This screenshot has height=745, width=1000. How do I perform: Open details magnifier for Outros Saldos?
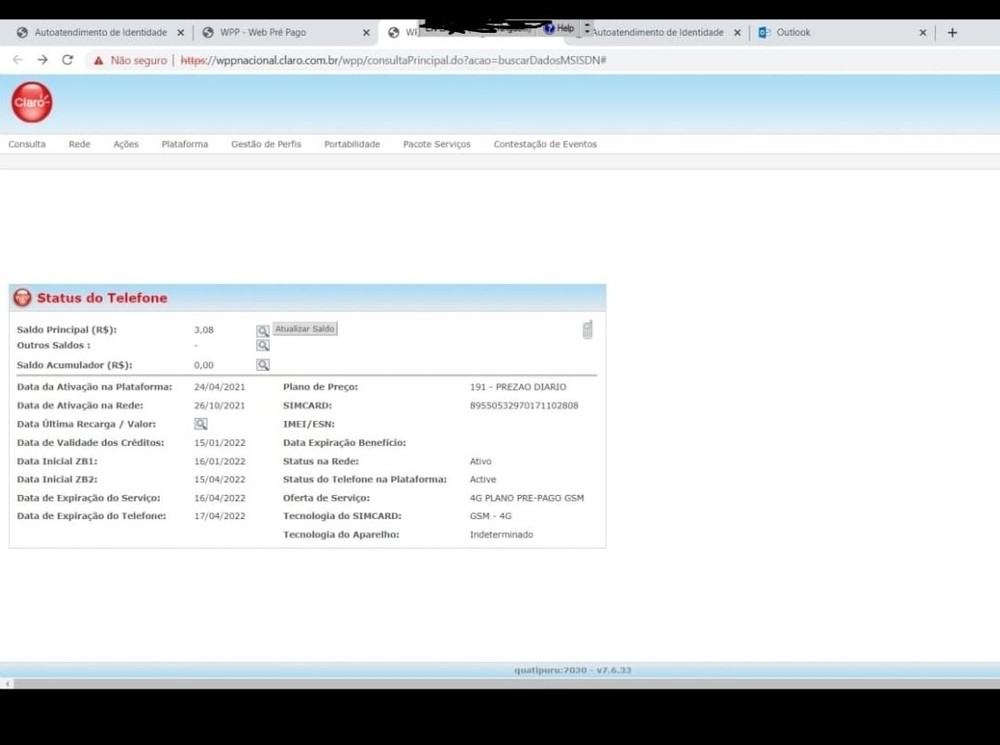262,346
